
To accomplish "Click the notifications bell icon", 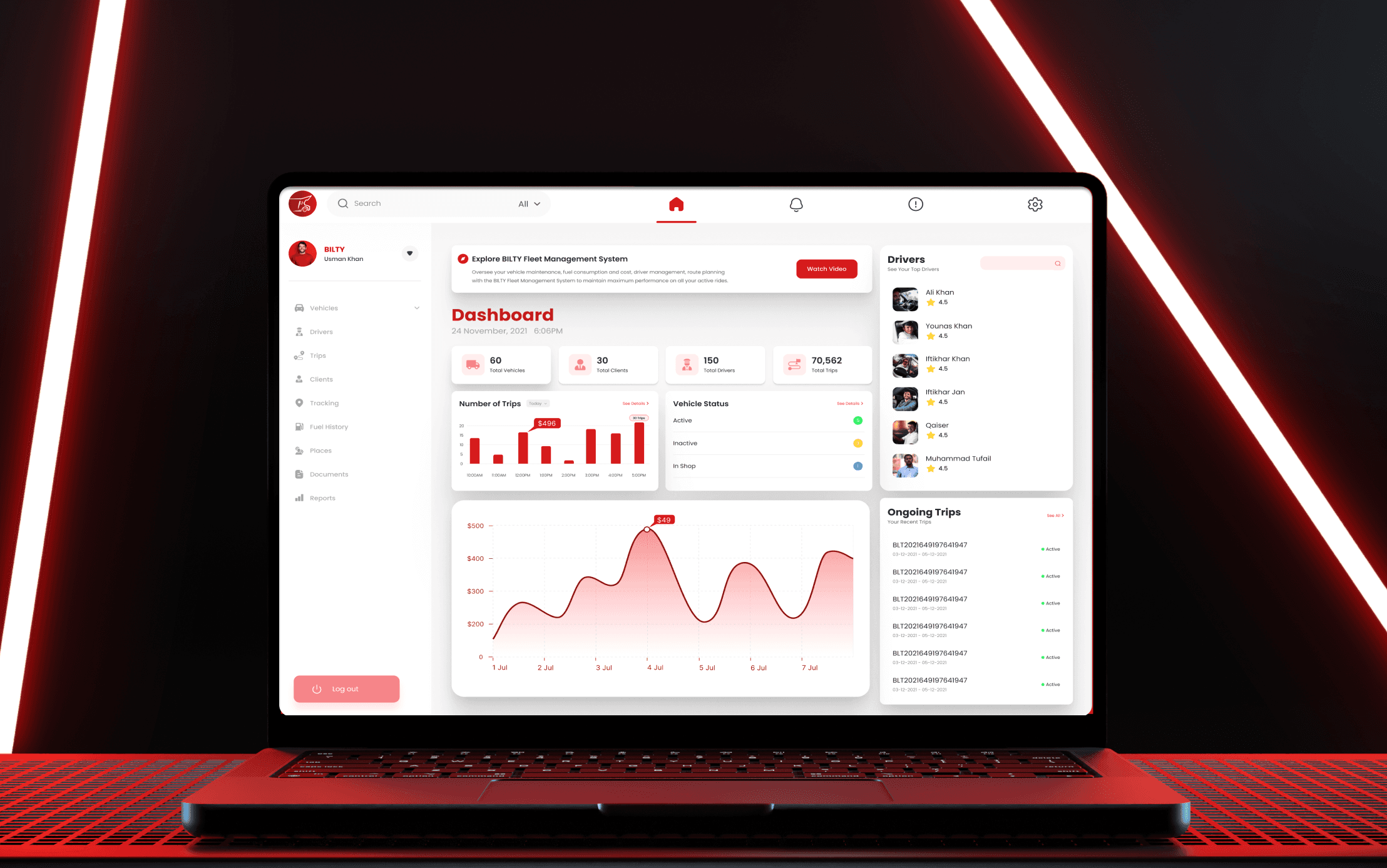I will point(796,204).
